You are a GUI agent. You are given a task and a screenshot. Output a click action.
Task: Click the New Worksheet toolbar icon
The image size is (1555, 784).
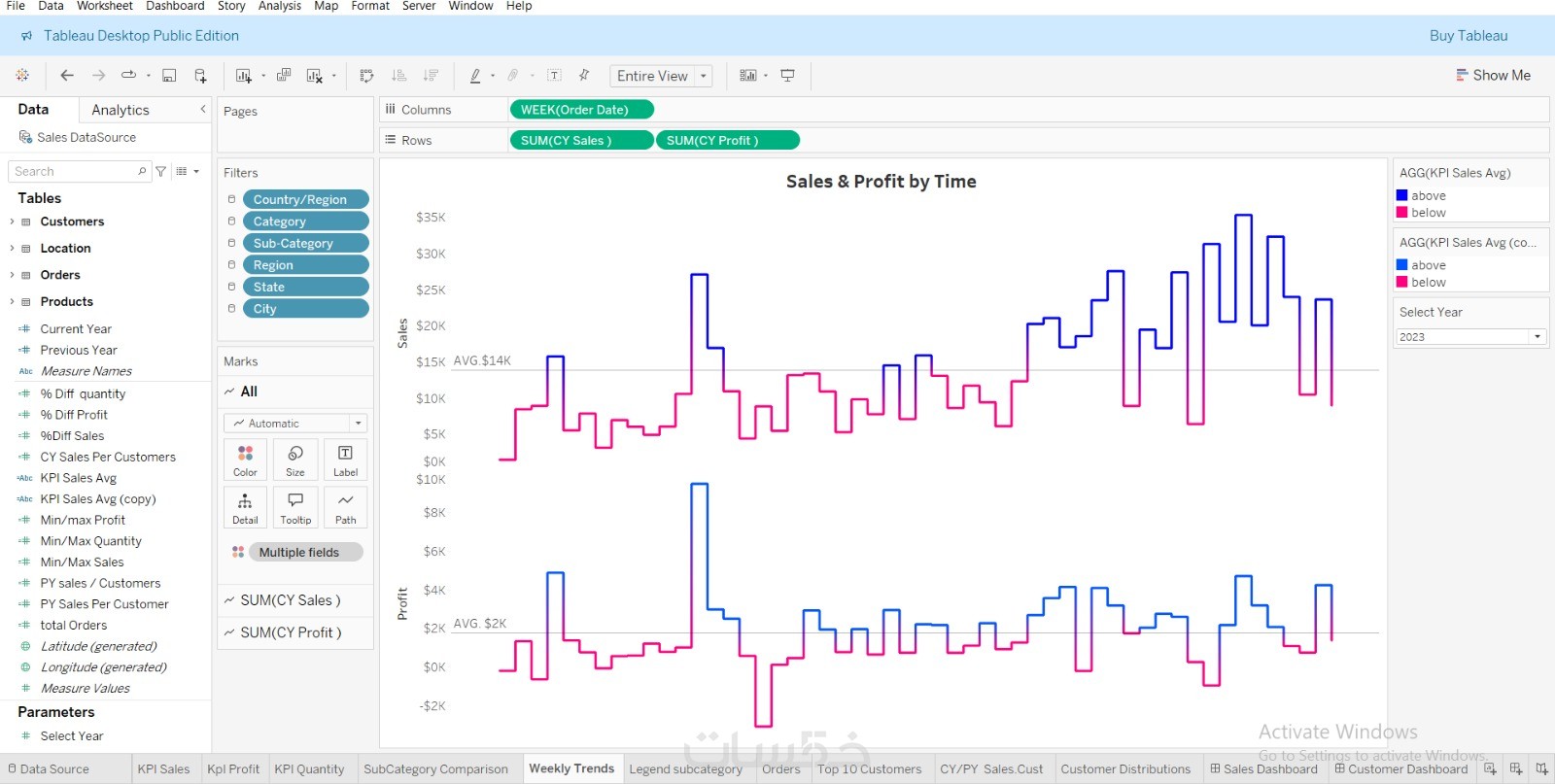coord(243,75)
